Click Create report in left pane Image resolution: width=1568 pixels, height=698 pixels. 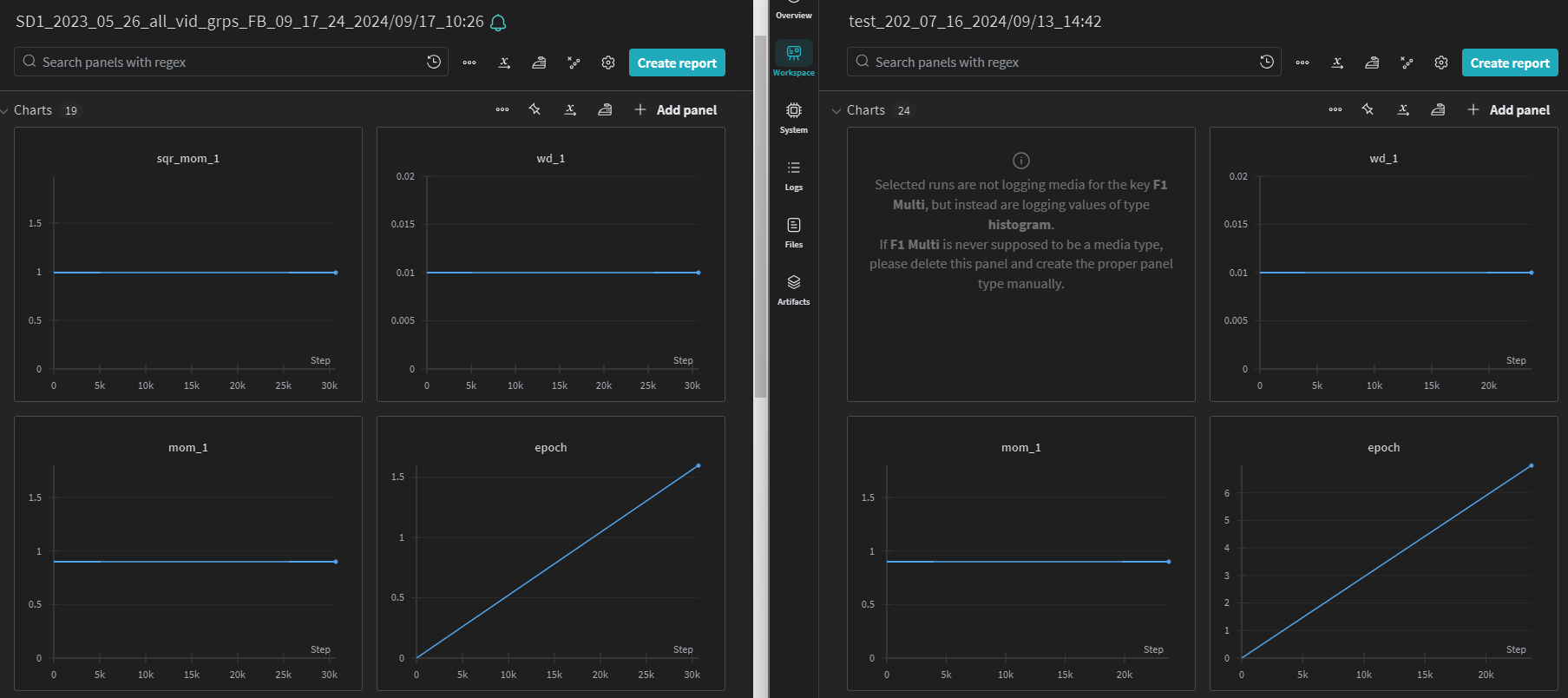(x=677, y=63)
